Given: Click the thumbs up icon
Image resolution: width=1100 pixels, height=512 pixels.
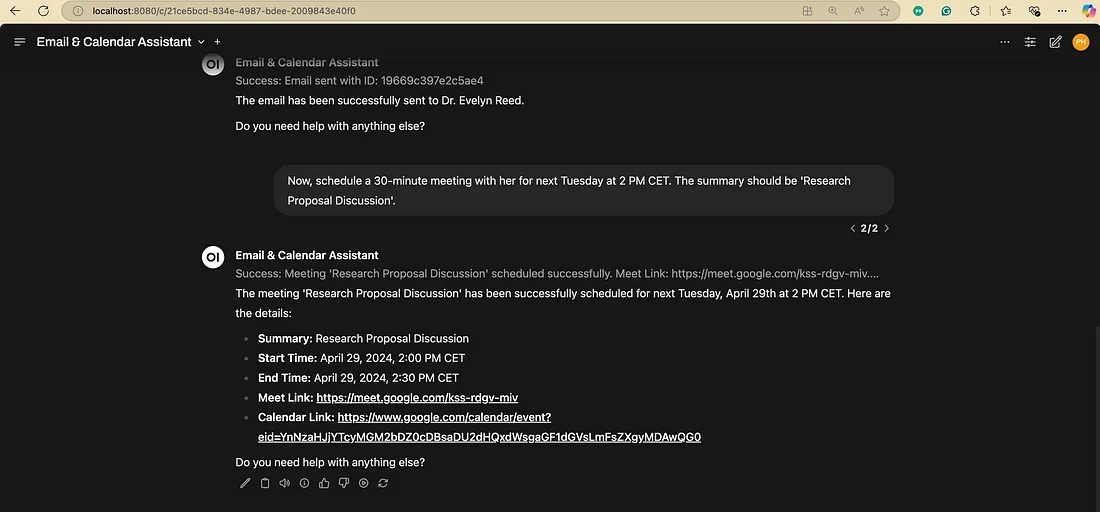Looking at the screenshot, I should [324, 483].
